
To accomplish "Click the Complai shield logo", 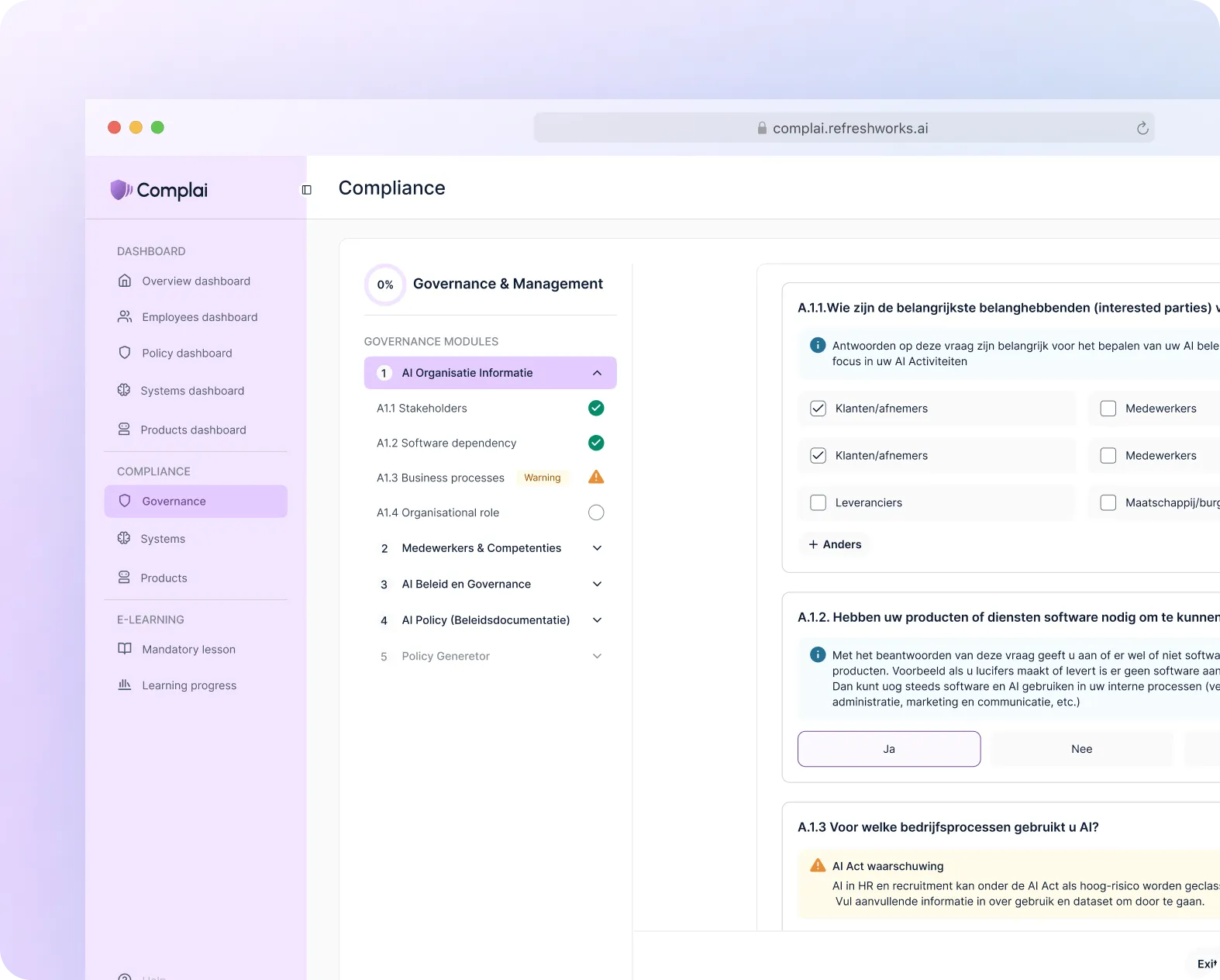I will tap(120, 190).
